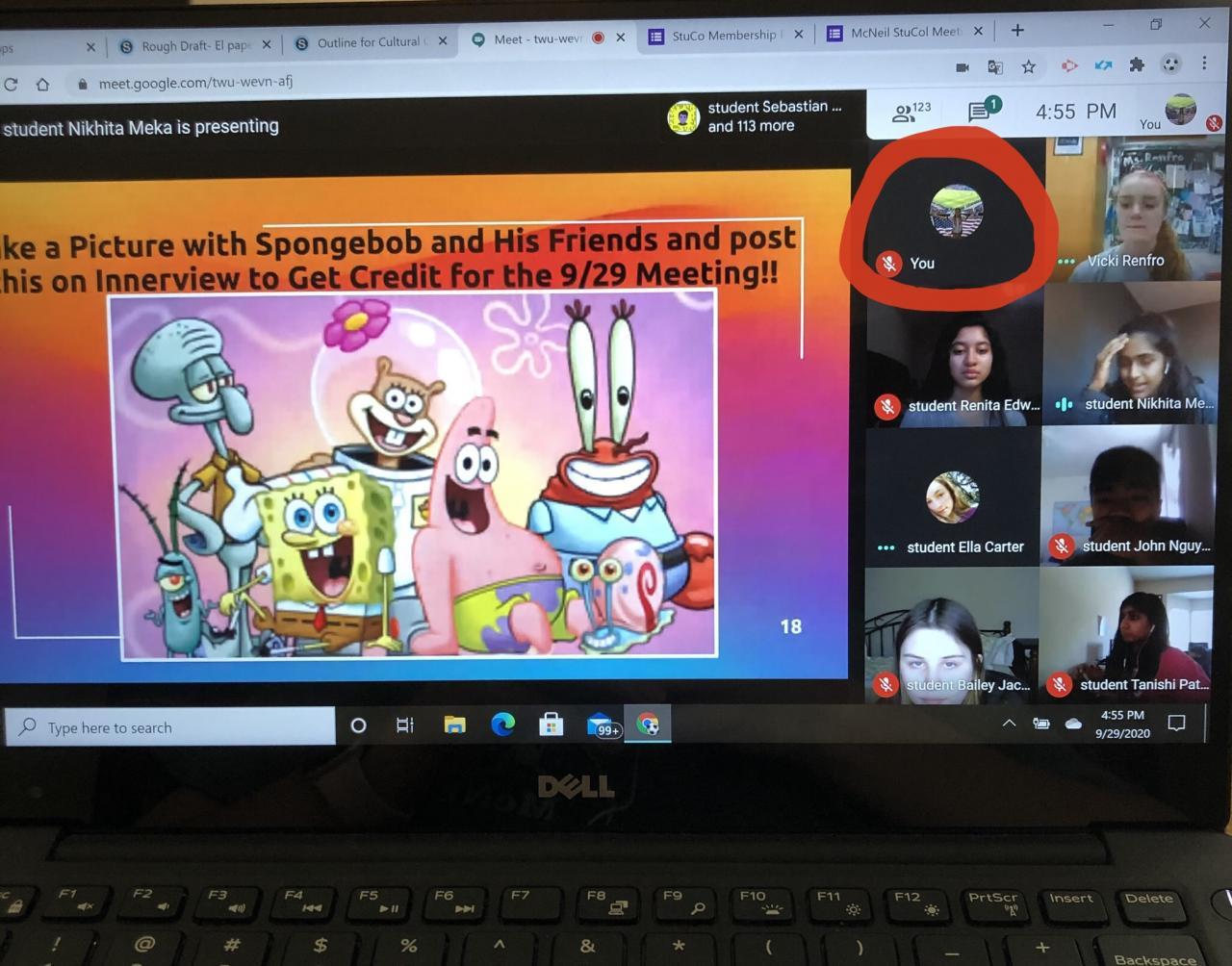1232x966 pixels.
Task: Close the Rough Draft- El pape tab
Action: [267, 44]
